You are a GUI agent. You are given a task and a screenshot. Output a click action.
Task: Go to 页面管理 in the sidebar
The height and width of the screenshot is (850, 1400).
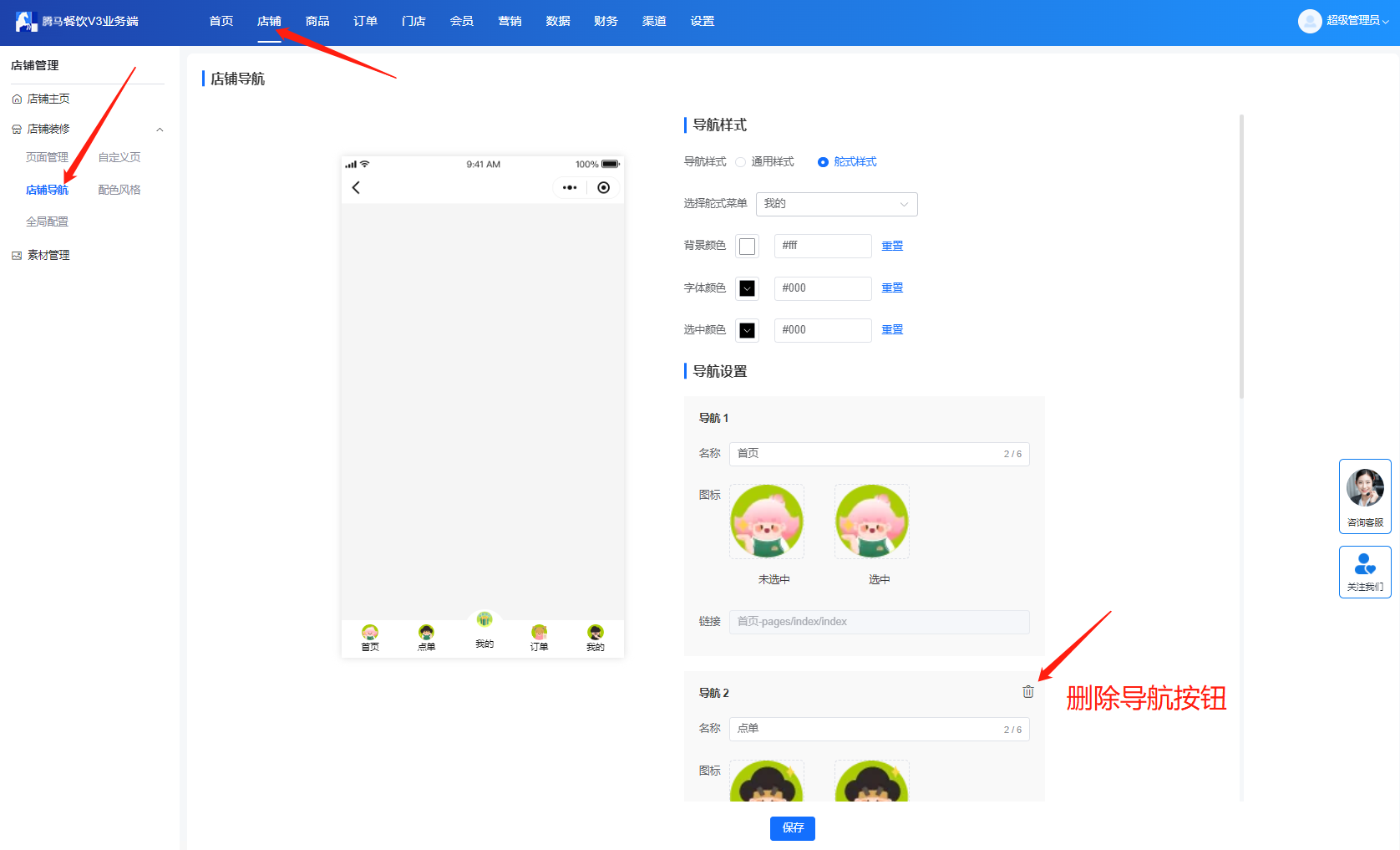(47, 157)
